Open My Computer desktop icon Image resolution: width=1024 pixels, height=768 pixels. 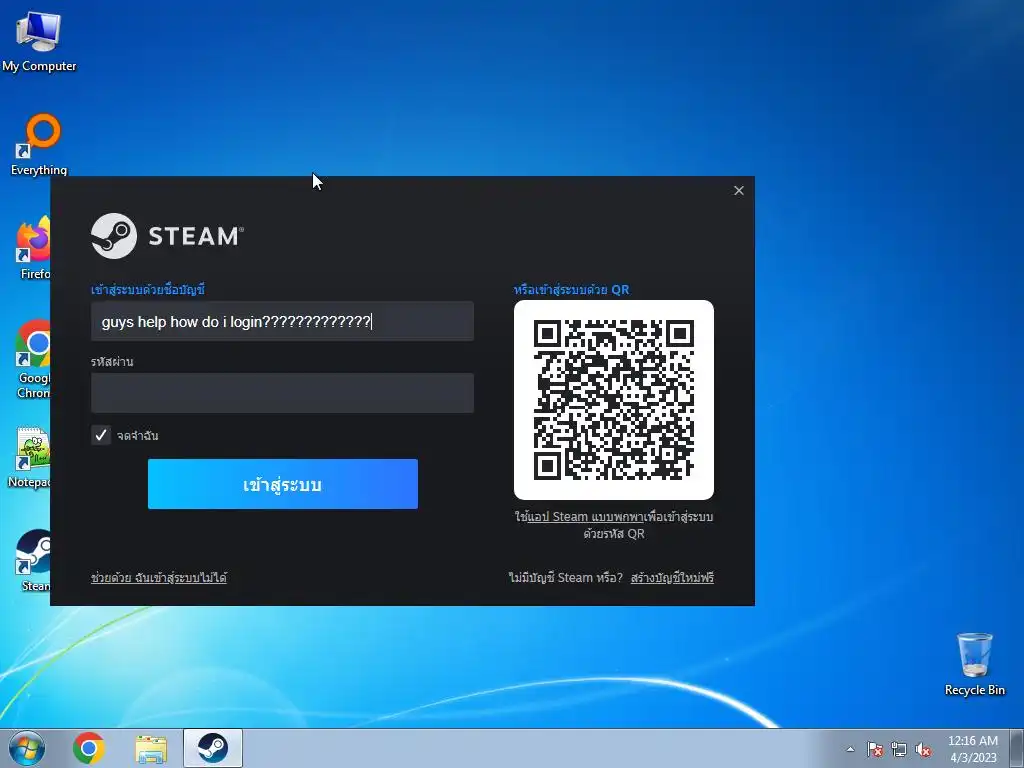click(x=39, y=41)
